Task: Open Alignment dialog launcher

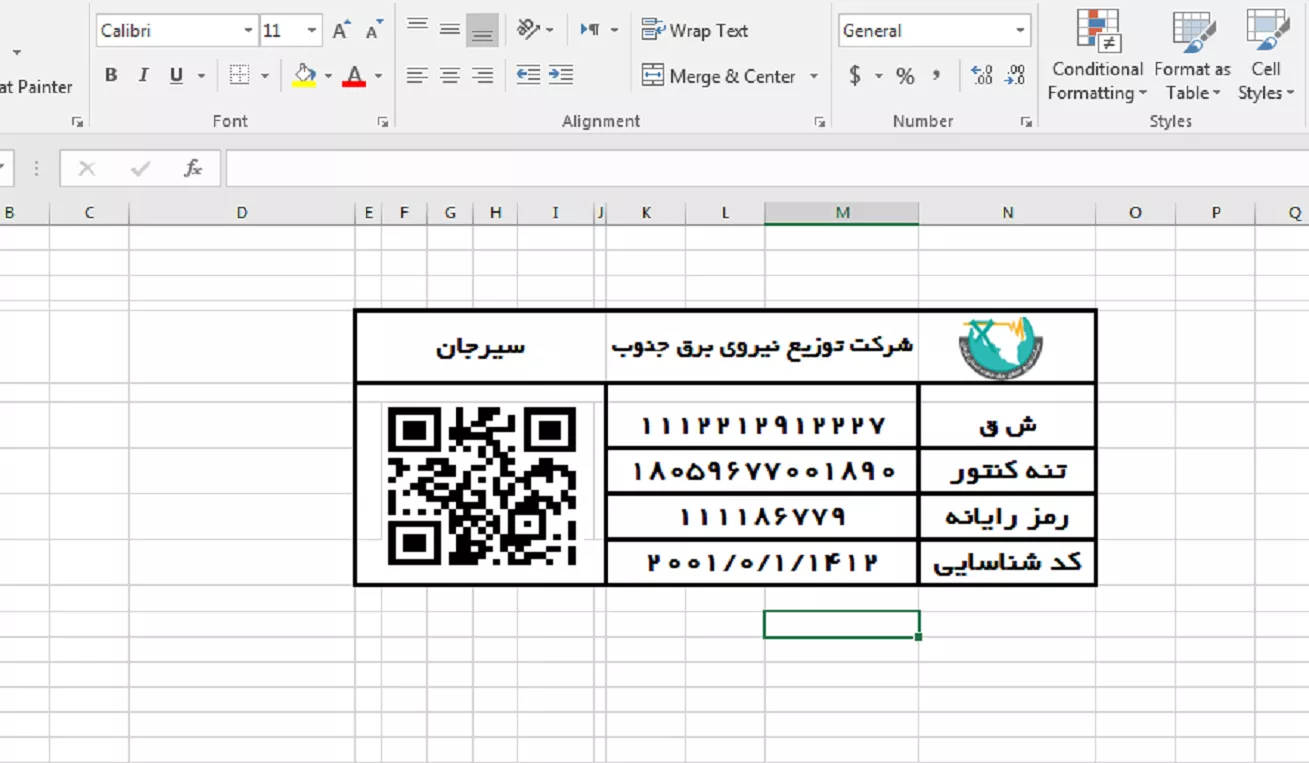Action: (x=820, y=122)
